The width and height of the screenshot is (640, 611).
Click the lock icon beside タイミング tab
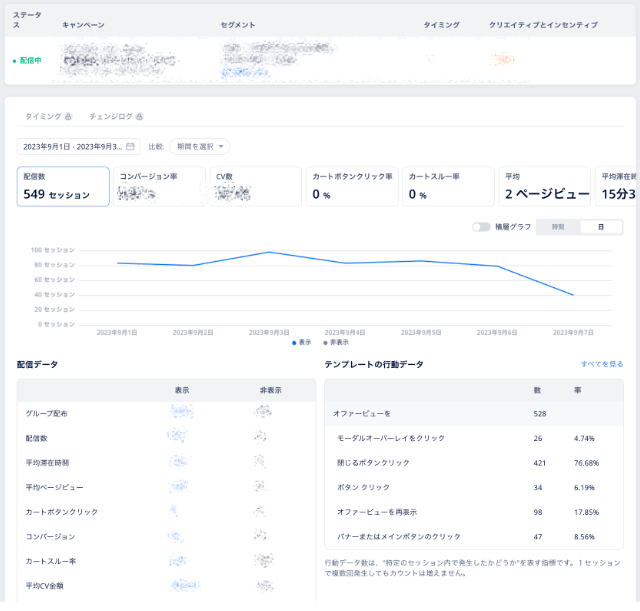coord(68,117)
